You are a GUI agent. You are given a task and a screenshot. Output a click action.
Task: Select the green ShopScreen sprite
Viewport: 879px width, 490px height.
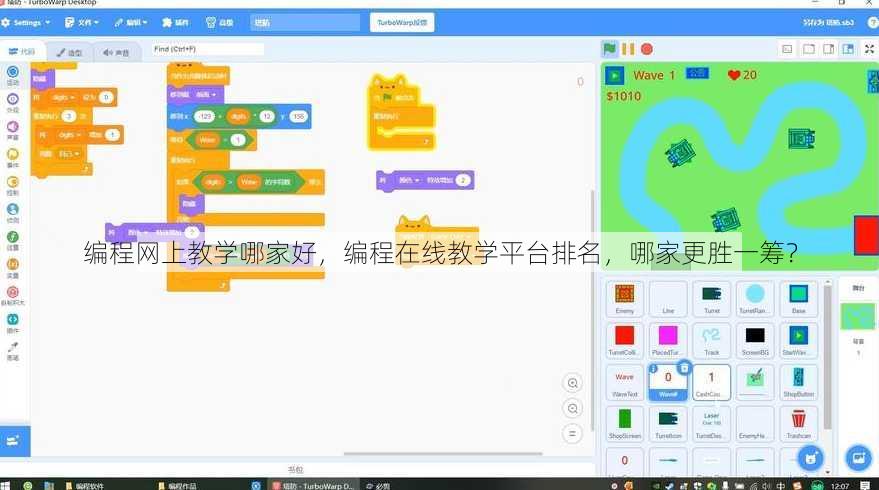[x=624, y=424]
